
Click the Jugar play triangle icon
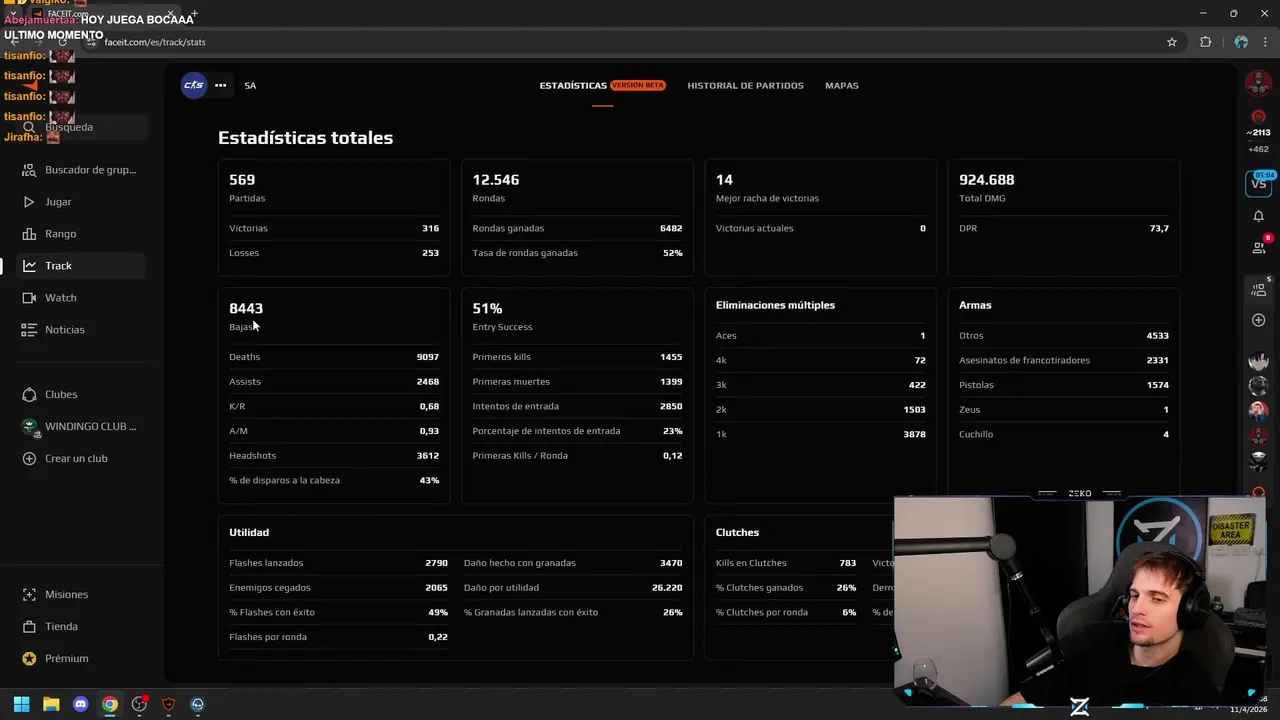click(x=29, y=202)
